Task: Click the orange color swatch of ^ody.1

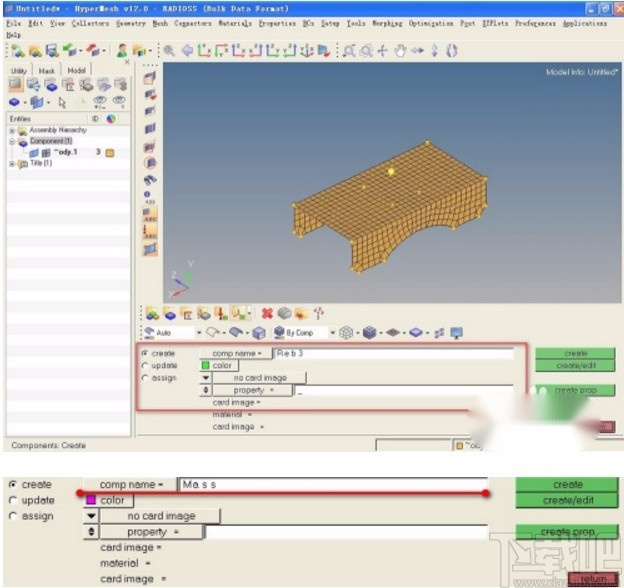Action: pyautogui.click(x=110, y=153)
